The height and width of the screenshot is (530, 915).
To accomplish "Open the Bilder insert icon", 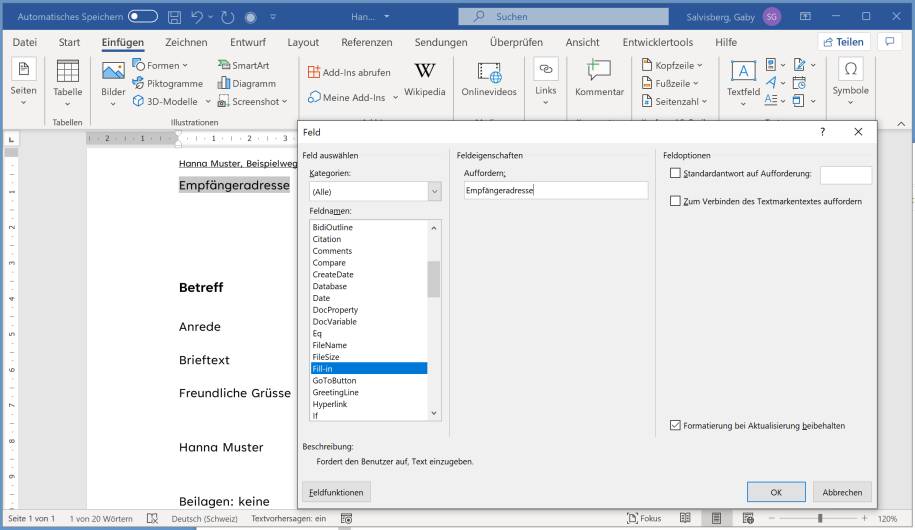I will 113,72.
